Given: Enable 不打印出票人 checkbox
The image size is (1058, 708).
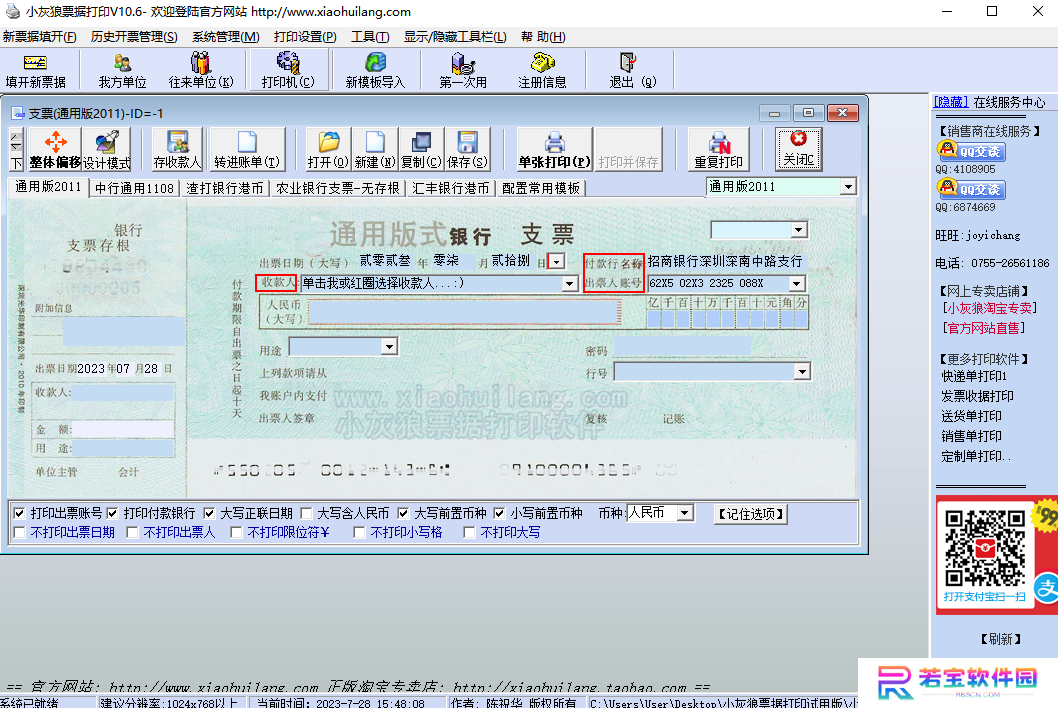Looking at the screenshot, I should click(x=132, y=533).
